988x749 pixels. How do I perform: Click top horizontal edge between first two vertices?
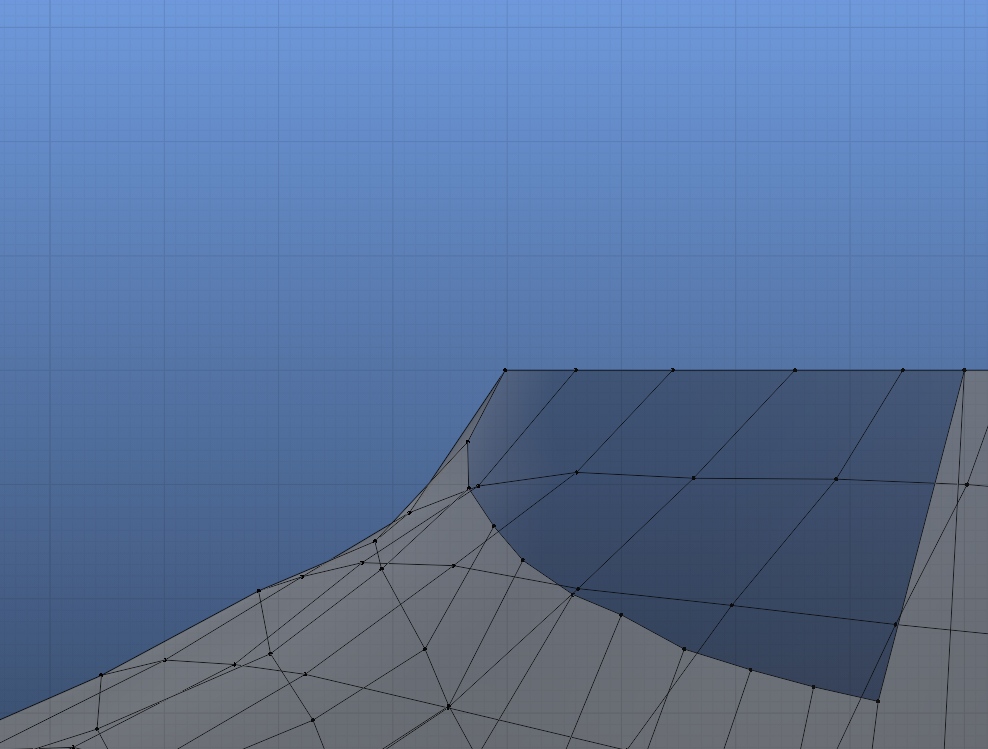[540, 370]
